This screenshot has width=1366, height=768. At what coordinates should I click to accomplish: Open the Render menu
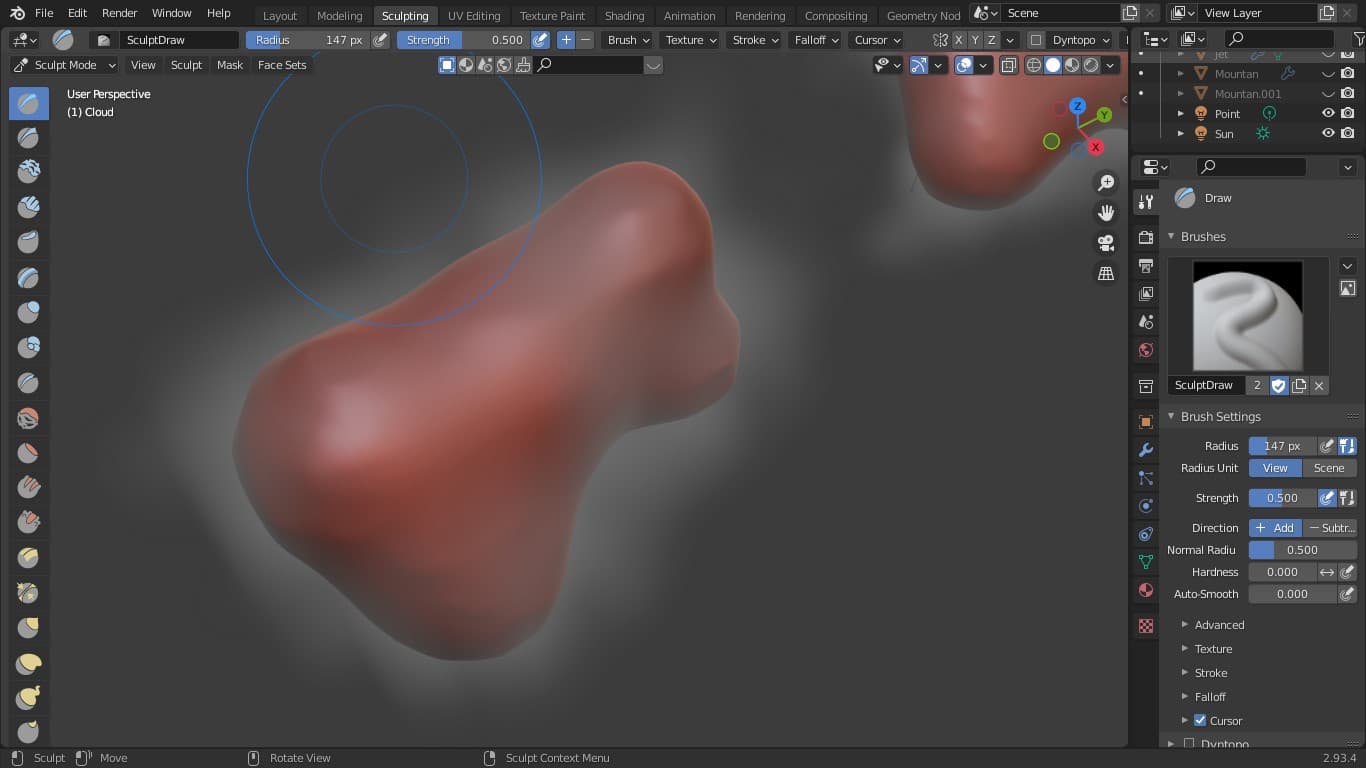(119, 13)
